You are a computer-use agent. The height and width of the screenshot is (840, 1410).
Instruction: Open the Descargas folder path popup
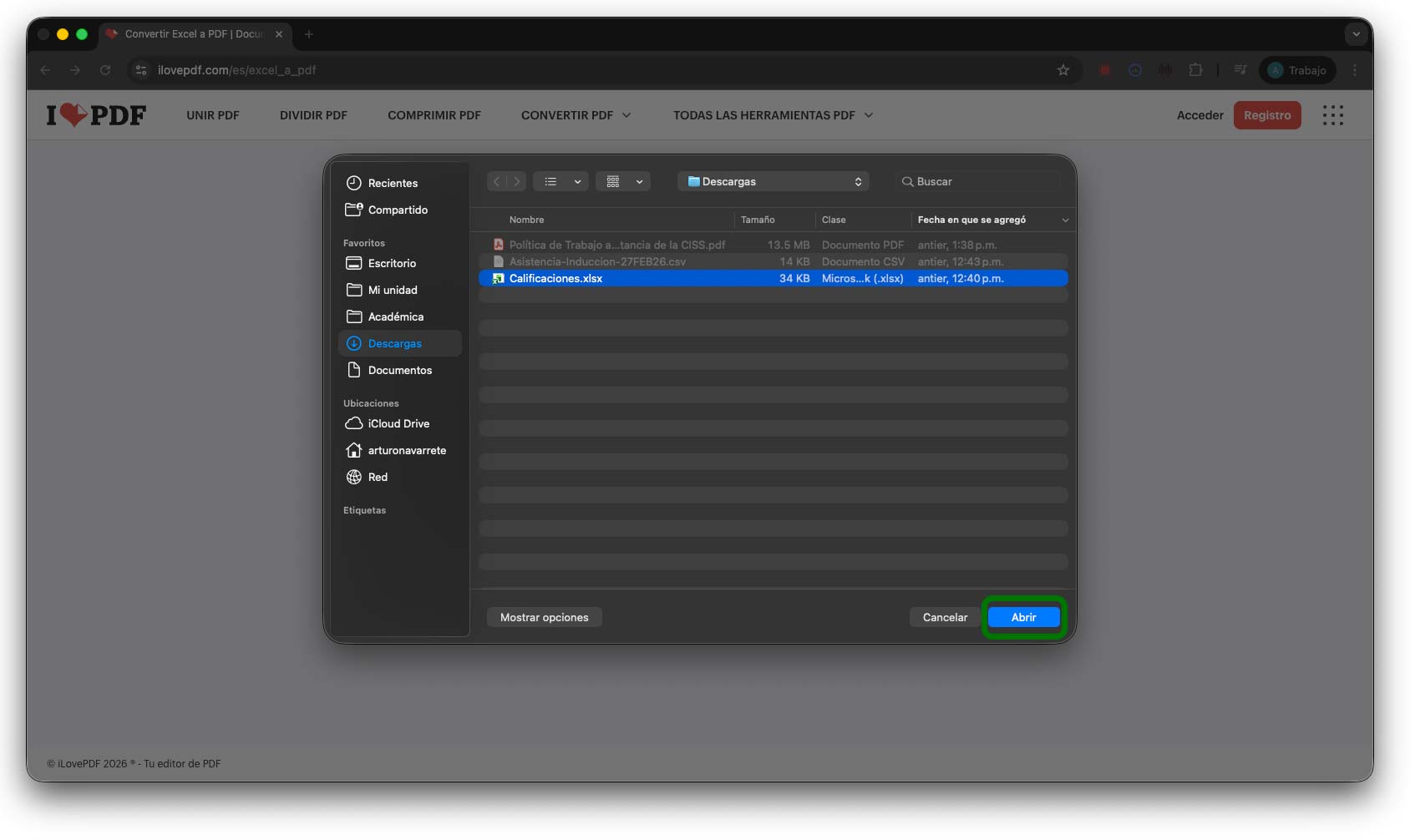pyautogui.click(x=773, y=181)
